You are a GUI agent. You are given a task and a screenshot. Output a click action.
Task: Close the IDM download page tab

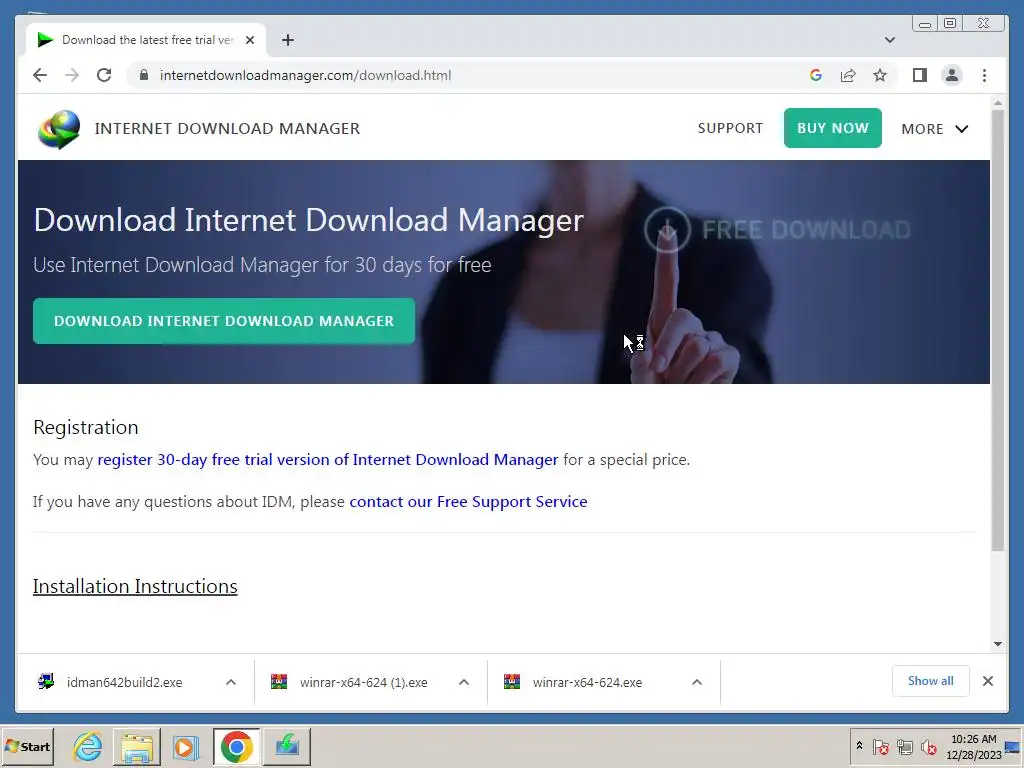point(249,40)
